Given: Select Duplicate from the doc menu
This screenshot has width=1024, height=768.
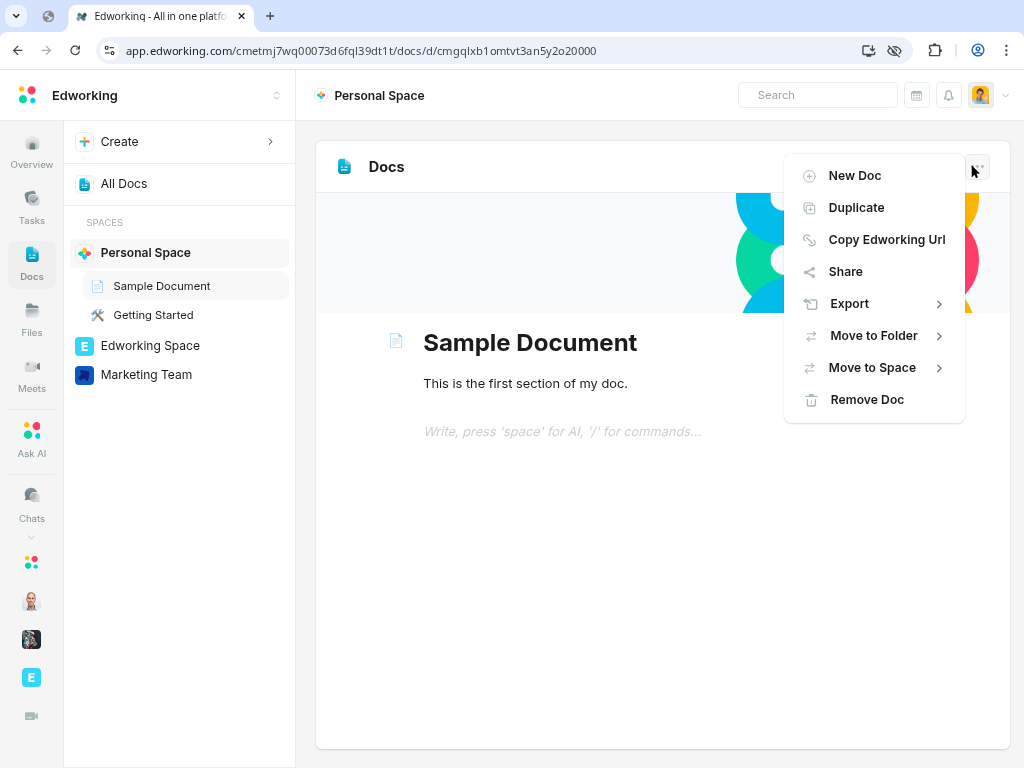Looking at the screenshot, I should click(x=856, y=208).
